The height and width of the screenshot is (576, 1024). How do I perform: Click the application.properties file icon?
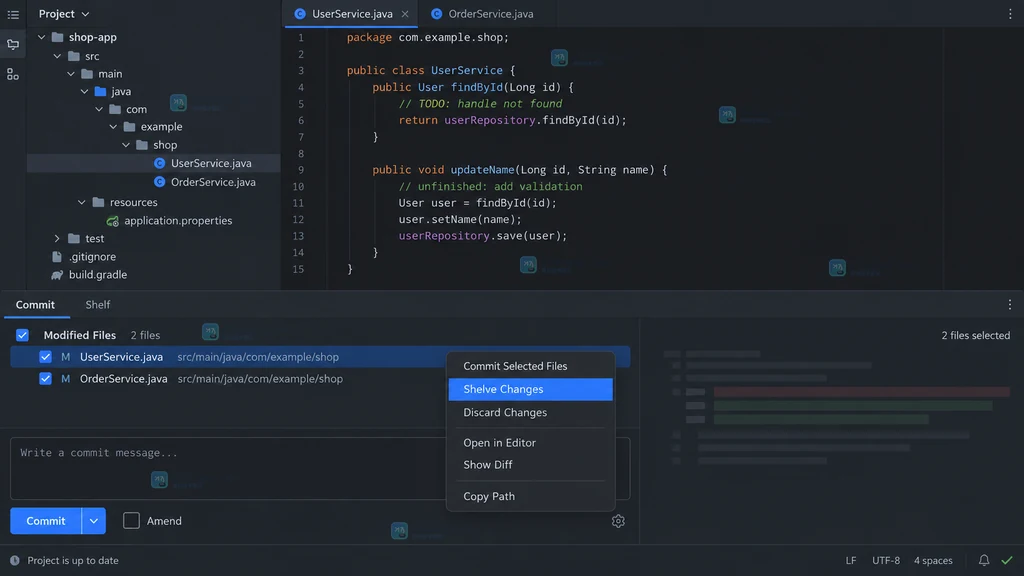coord(113,221)
